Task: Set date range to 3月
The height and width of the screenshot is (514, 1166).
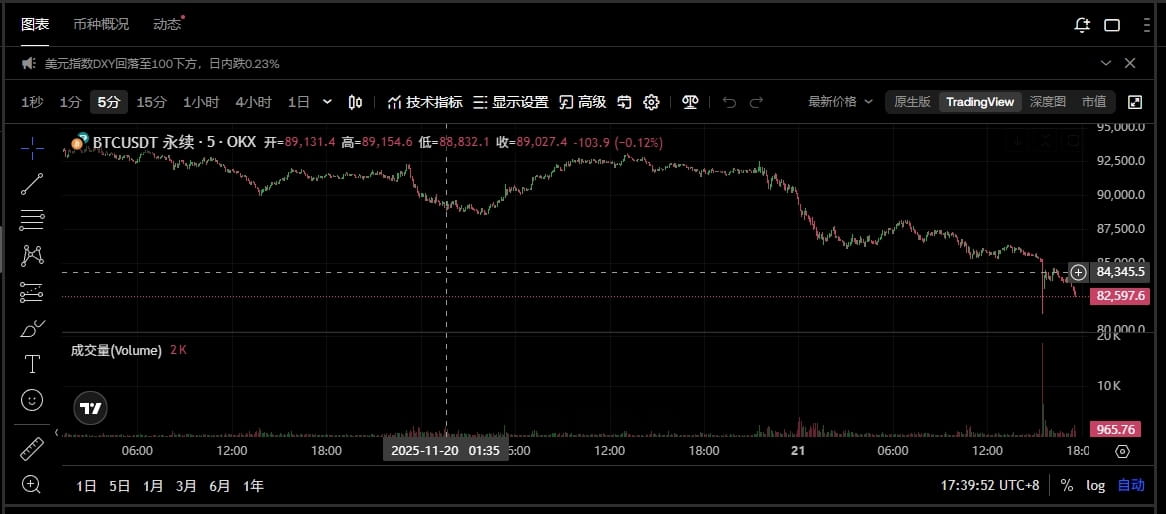Action: tap(186, 486)
